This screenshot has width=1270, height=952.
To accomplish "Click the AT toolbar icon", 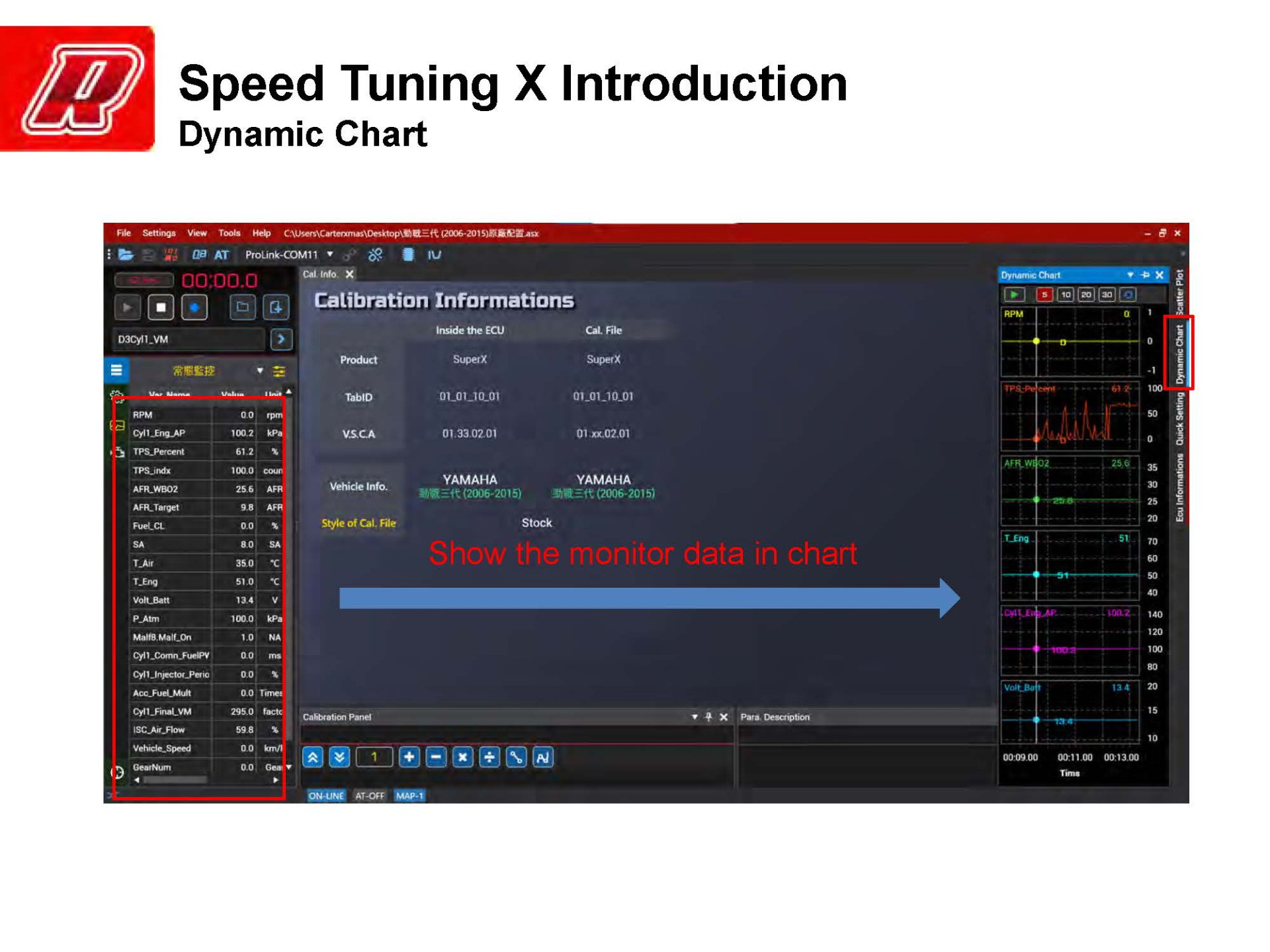I will 222,255.
